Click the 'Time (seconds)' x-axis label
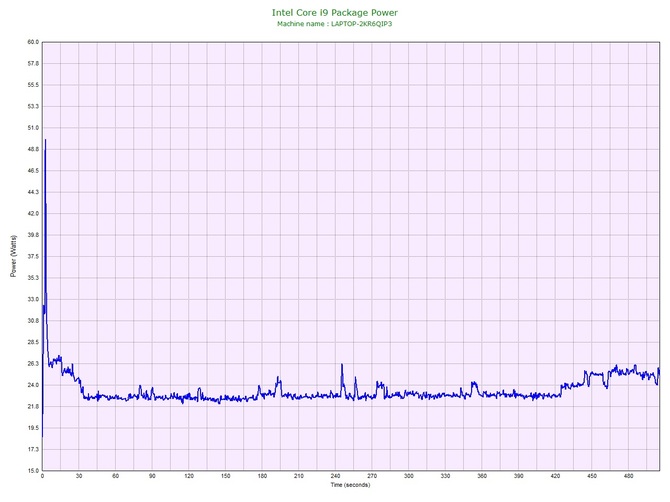This screenshot has width=670, height=502. [350, 485]
